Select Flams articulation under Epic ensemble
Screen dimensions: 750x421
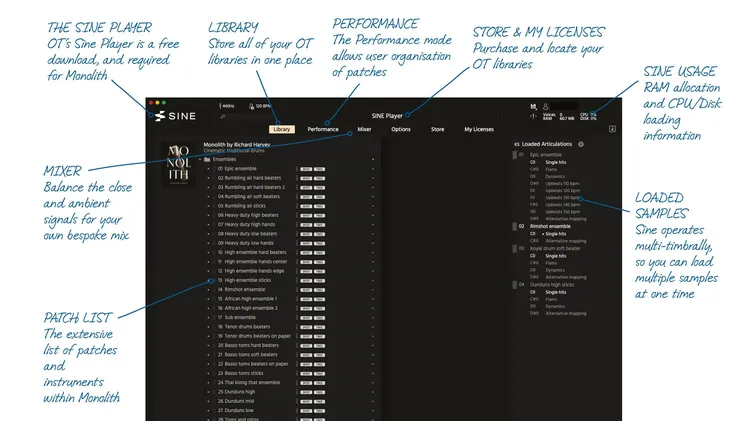coord(551,169)
